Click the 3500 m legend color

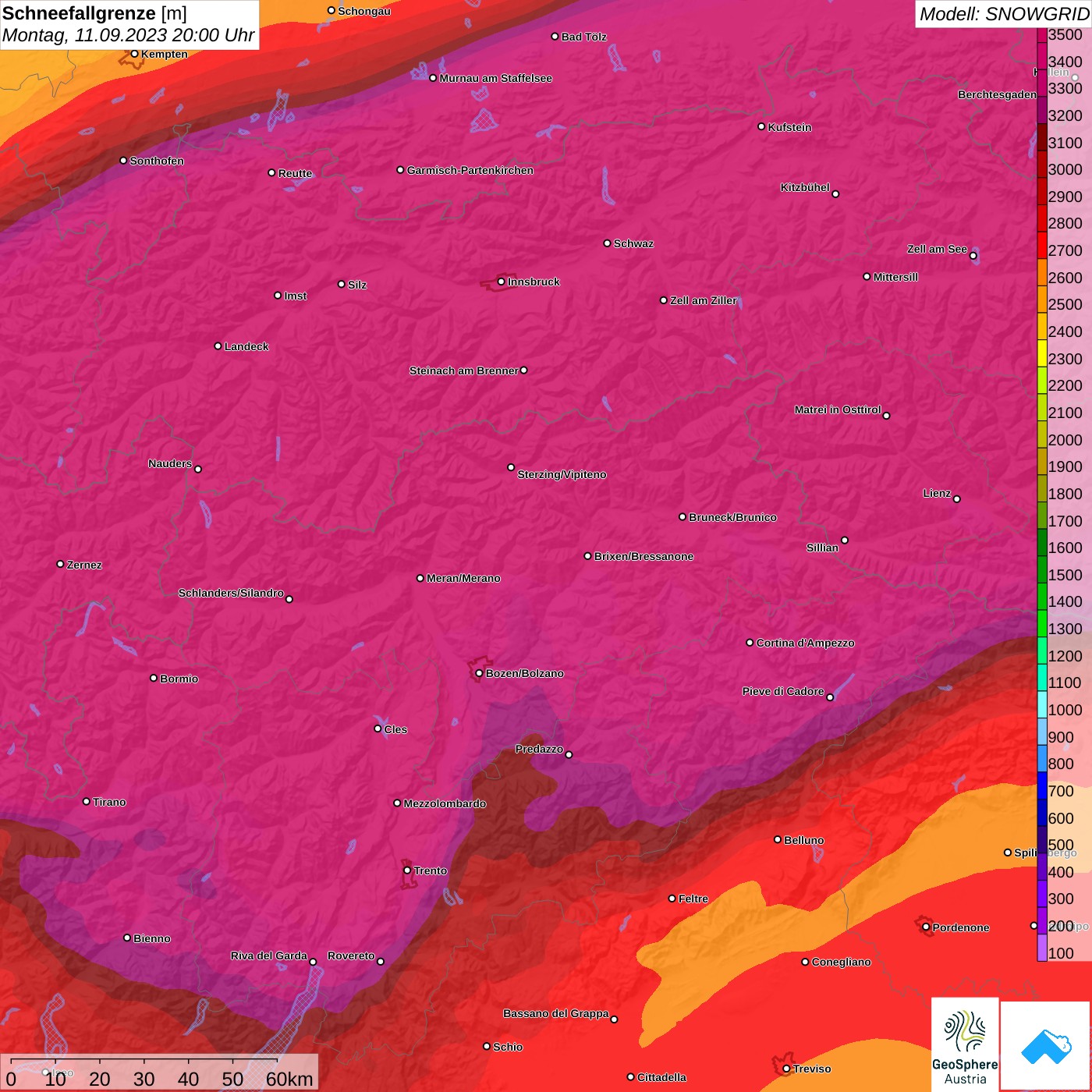1042,34
